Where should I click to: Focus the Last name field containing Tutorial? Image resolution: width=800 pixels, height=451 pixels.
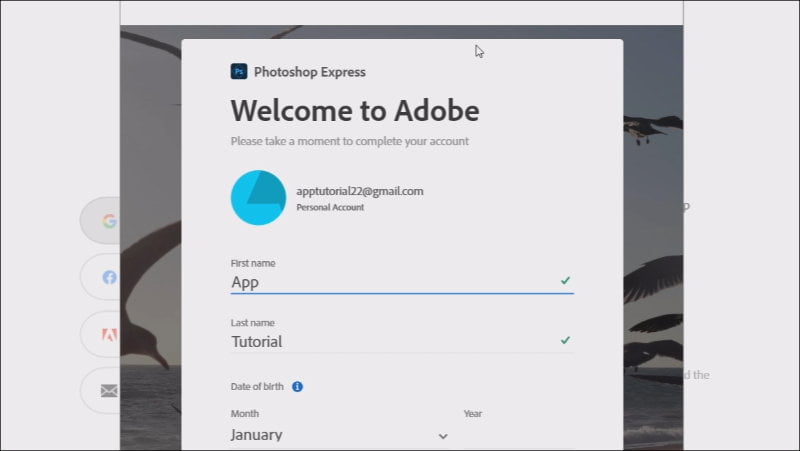click(402, 341)
